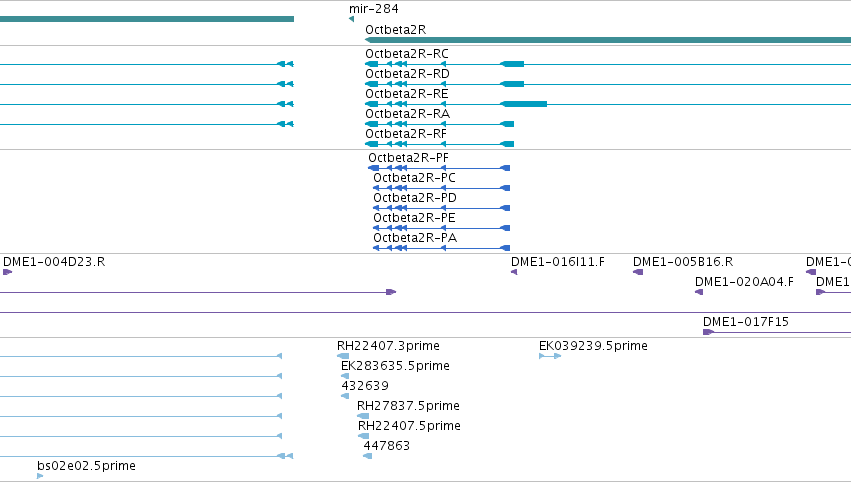Select the Octbeta2R-PF protein feature
This screenshot has width=851, height=482.
pos(439,168)
